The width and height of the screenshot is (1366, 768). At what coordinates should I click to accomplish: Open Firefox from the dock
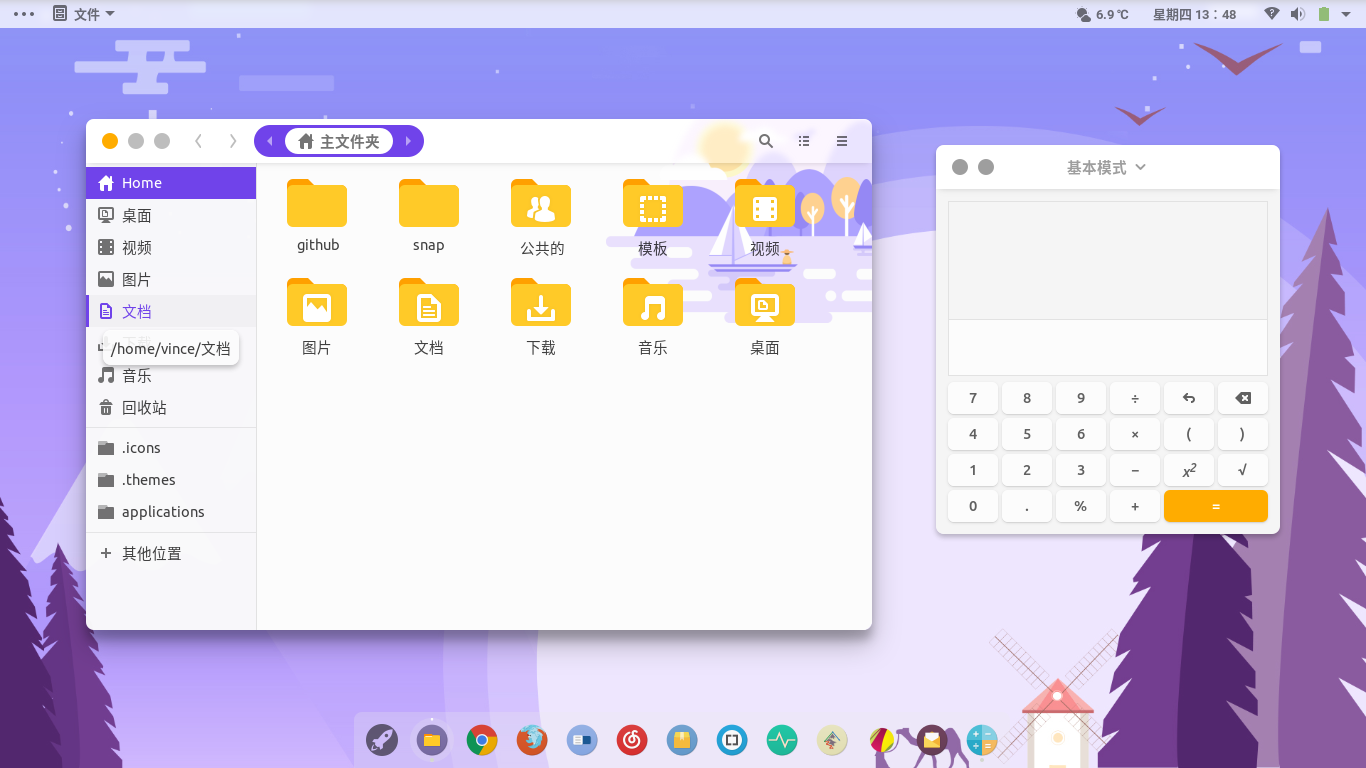(532, 740)
